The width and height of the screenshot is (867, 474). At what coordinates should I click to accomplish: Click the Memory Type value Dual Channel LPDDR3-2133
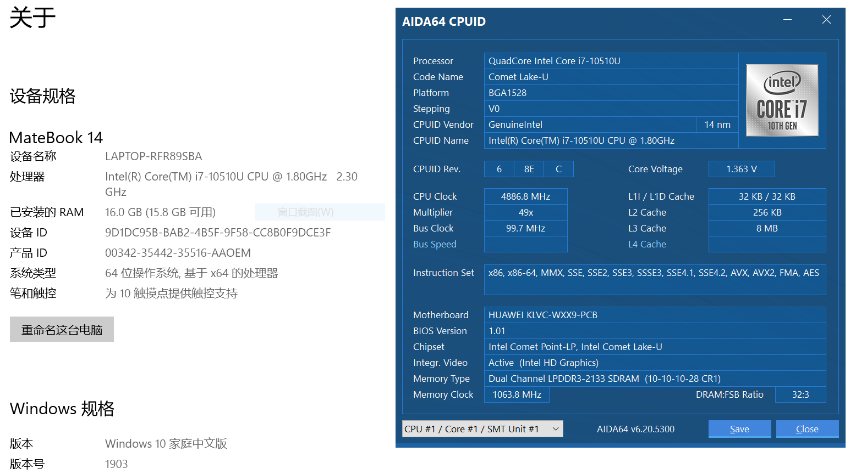coord(655,379)
